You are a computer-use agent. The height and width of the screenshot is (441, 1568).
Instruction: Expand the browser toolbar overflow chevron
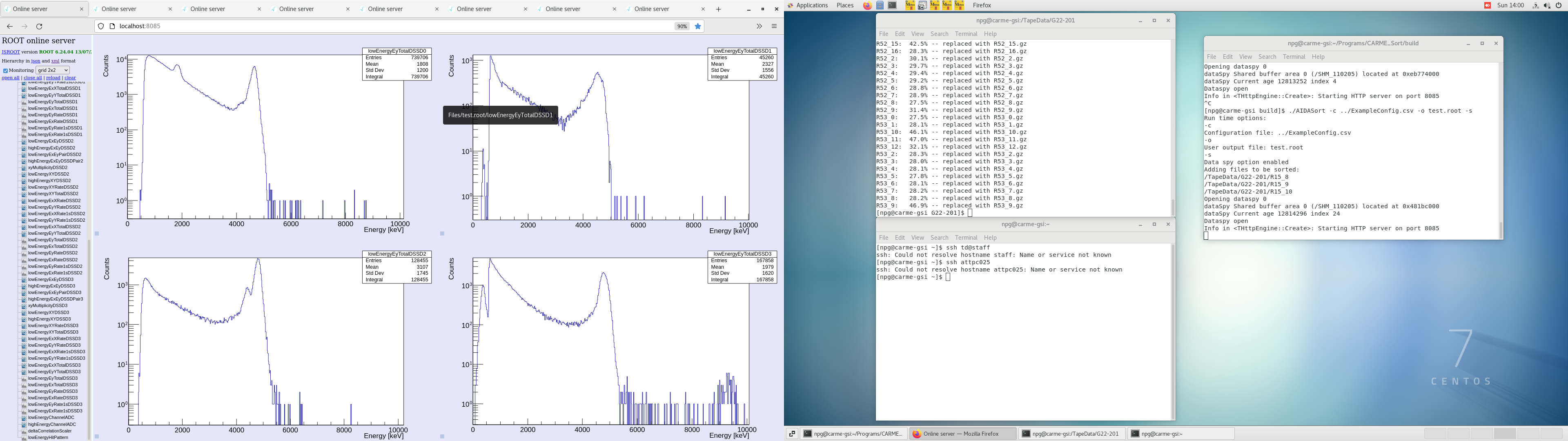pos(759,26)
